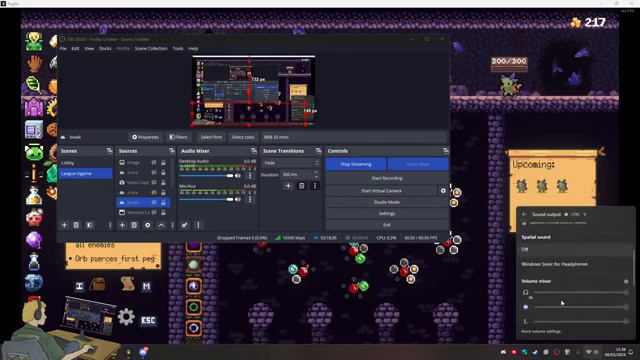Remove scene transition with trash icon
The height and width of the screenshot is (360, 640).
(x=302, y=186)
